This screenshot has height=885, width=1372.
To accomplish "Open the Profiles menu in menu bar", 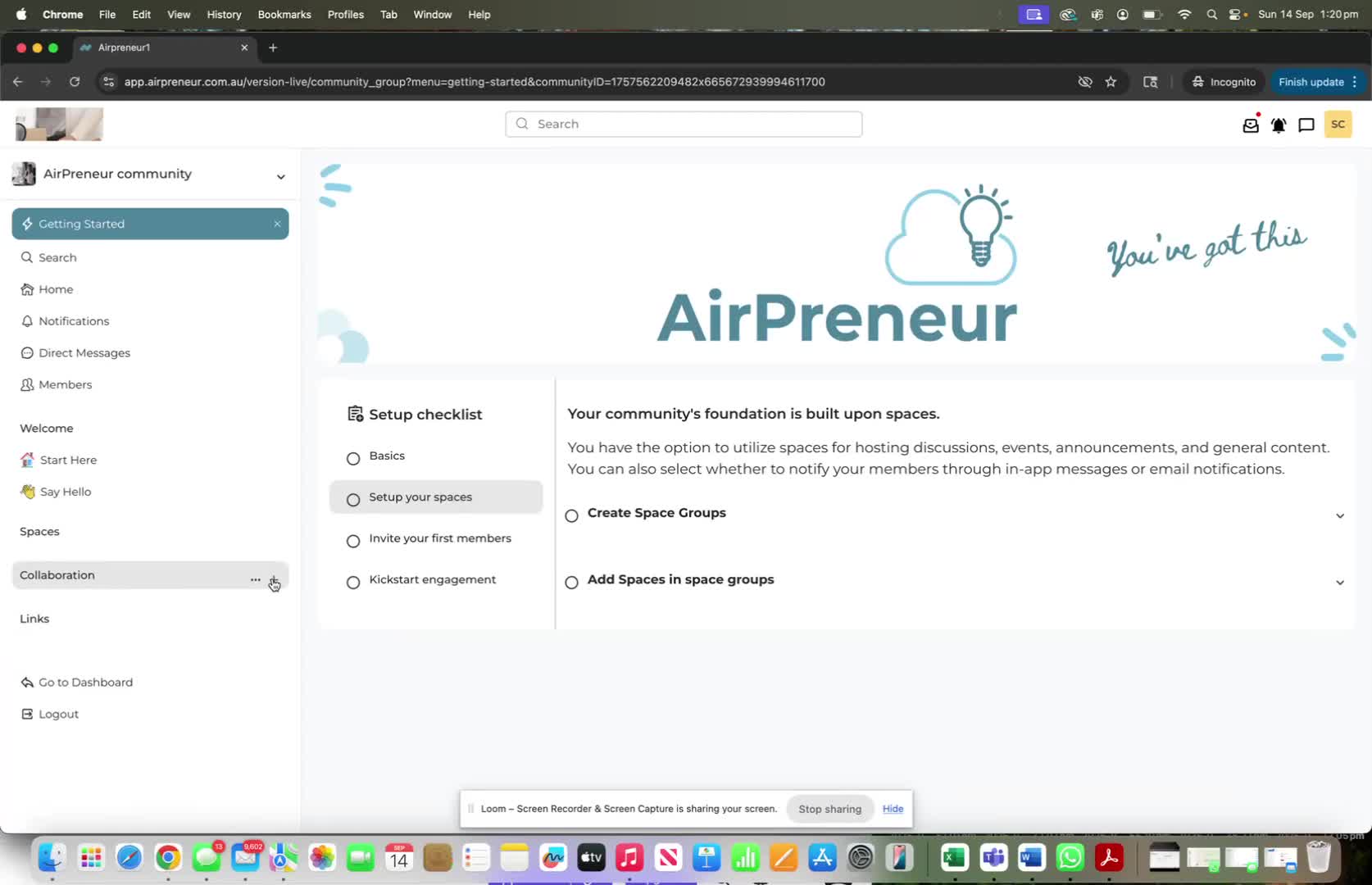I will [x=345, y=14].
